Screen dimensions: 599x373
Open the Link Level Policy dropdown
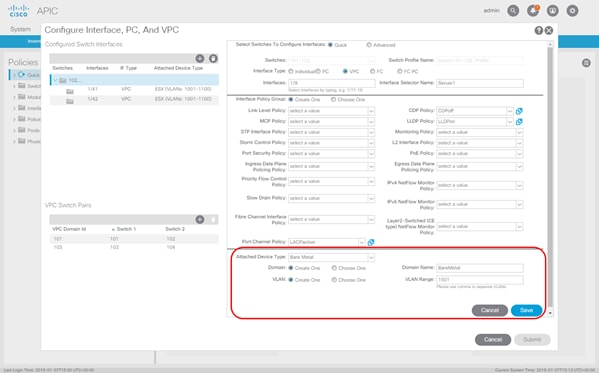(x=371, y=111)
